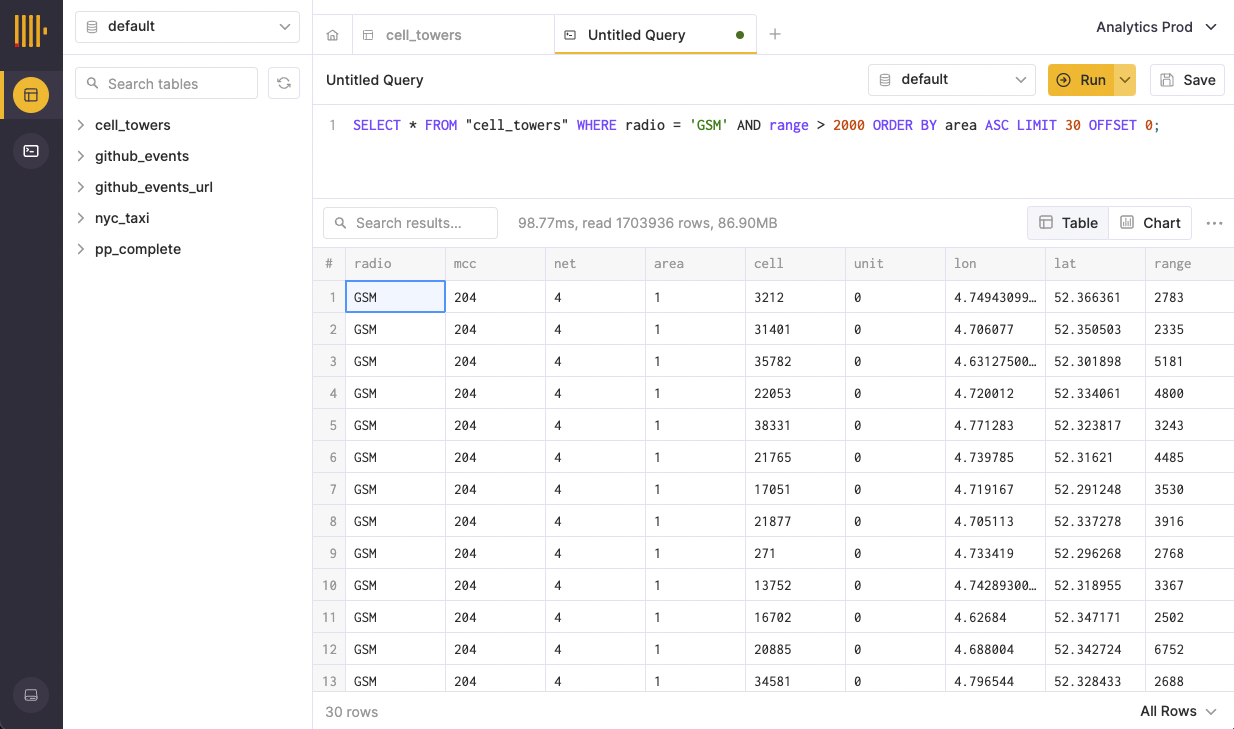Open the Analytics Prod selector
Viewport: 1234px width, 729px height.
[x=1156, y=27]
